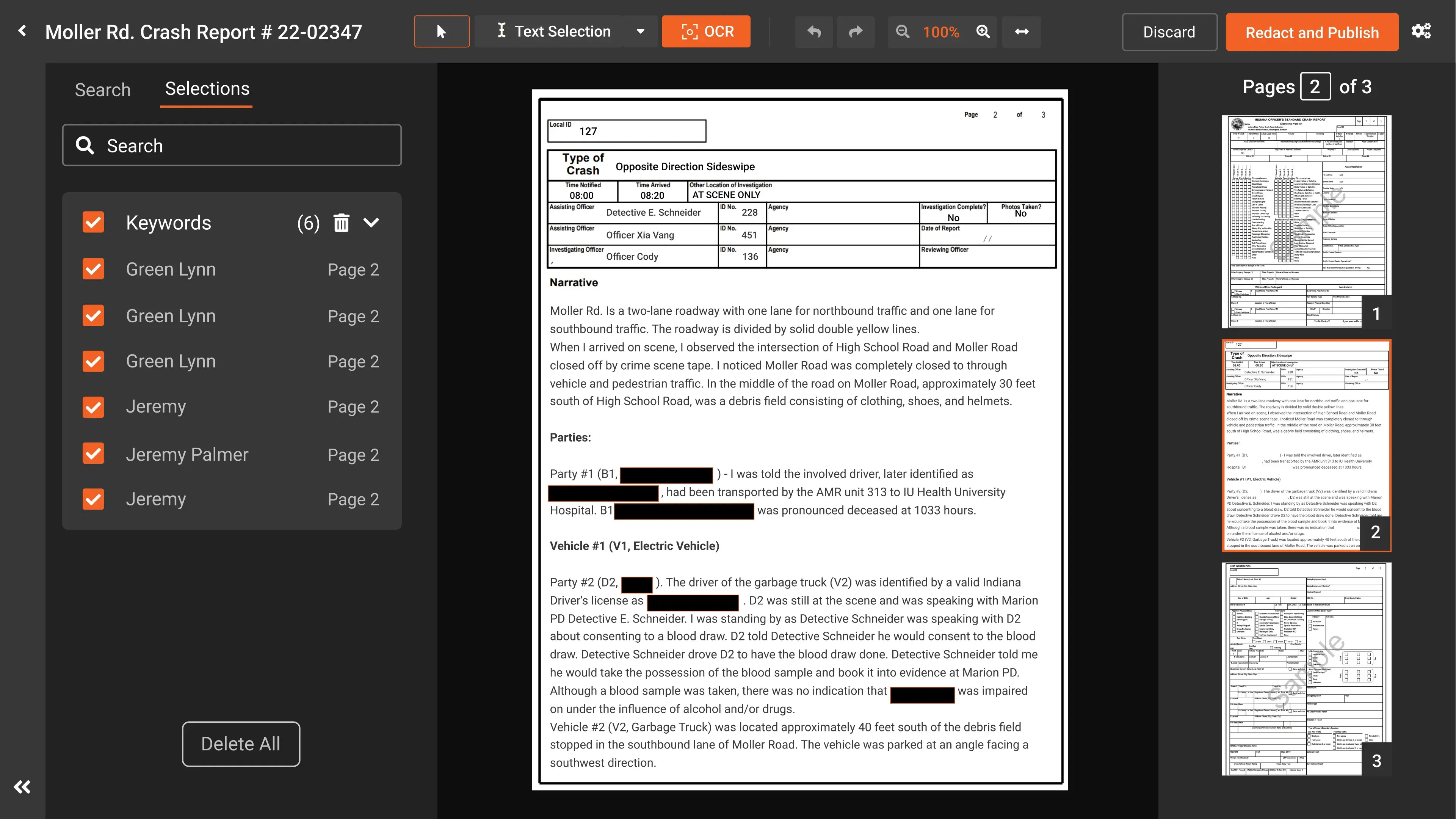The image size is (1456, 819).
Task: Zoom in with magnifier plus icon
Action: pos(983,31)
